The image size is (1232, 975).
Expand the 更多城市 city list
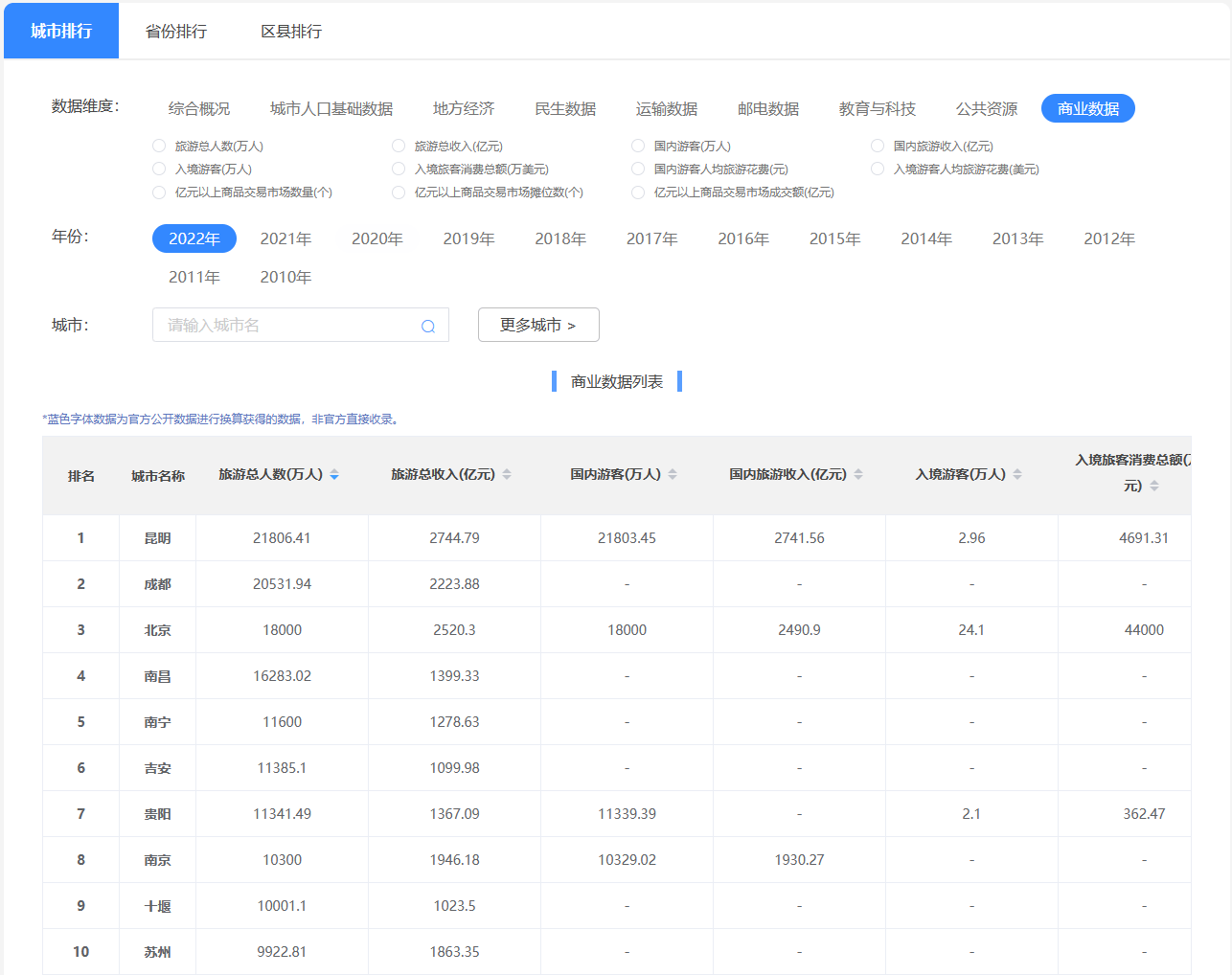tap(538, 325)
